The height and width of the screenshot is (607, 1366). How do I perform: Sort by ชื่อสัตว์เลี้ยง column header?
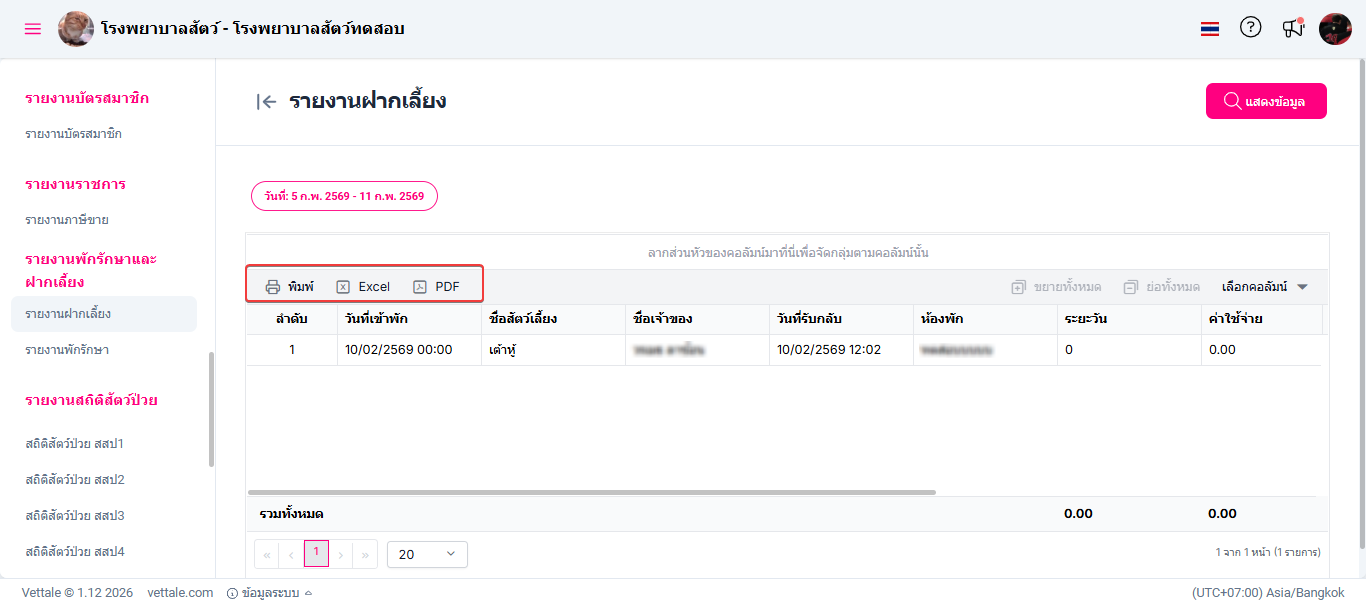click(553, 319)
